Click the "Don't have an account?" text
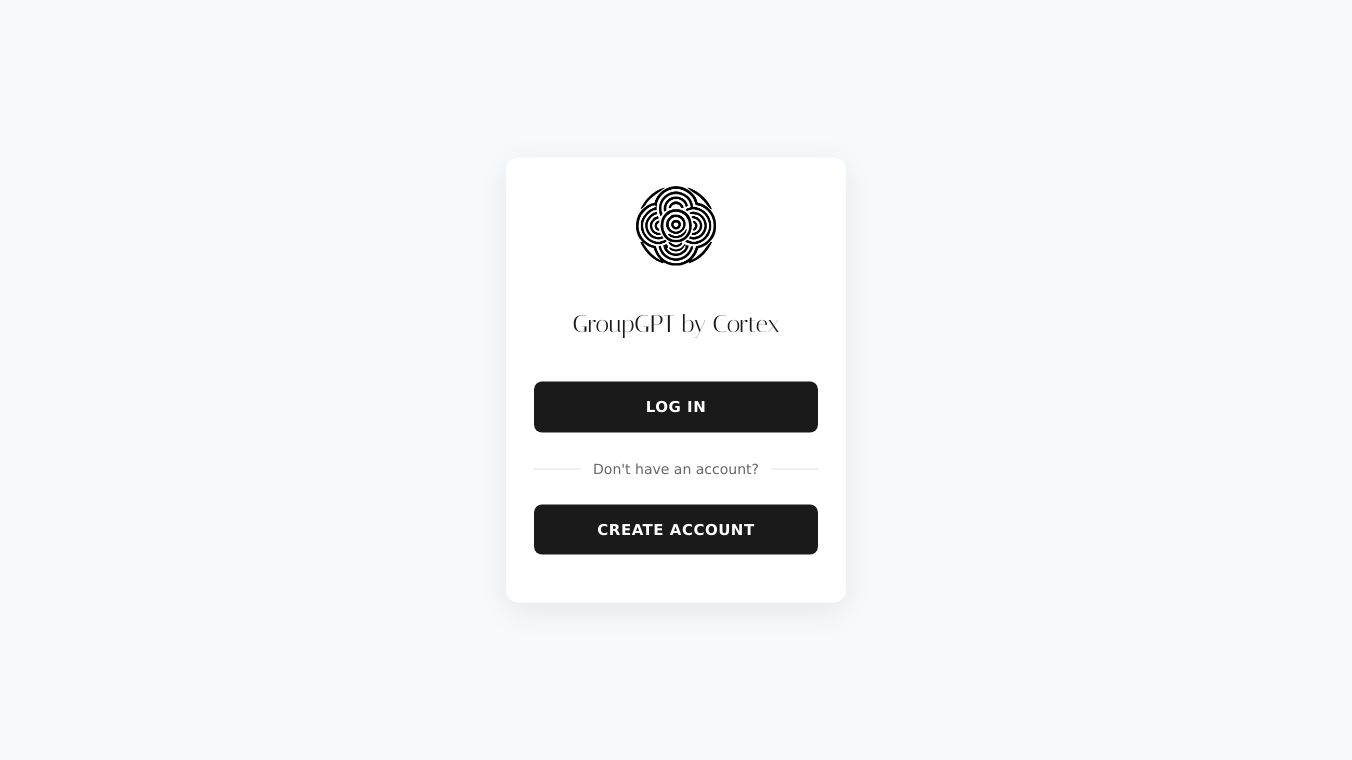This screenshot has width=1352, height=760. click(676, 469)
